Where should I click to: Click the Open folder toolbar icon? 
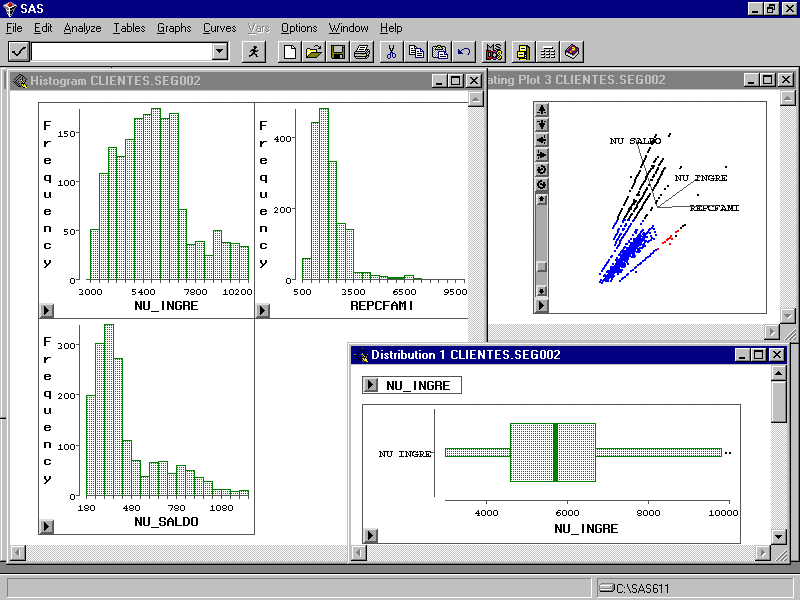[x=313, y=51]
